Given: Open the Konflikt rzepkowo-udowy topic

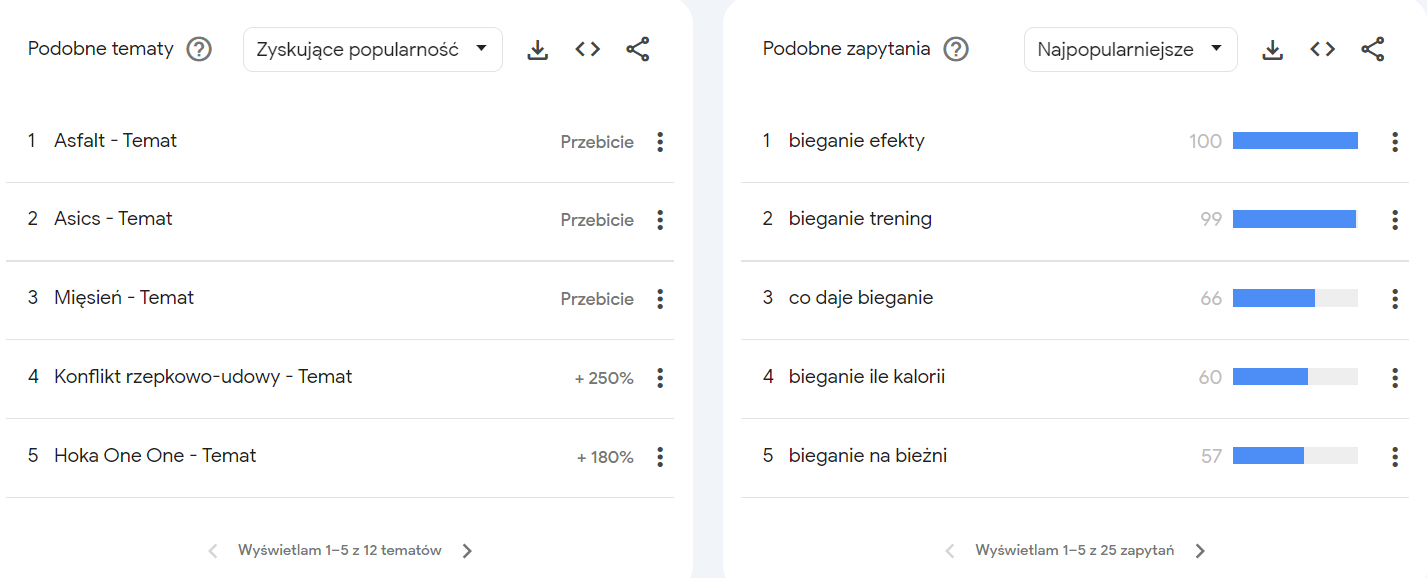Looking at the screenshot, I should pos(203,377).
